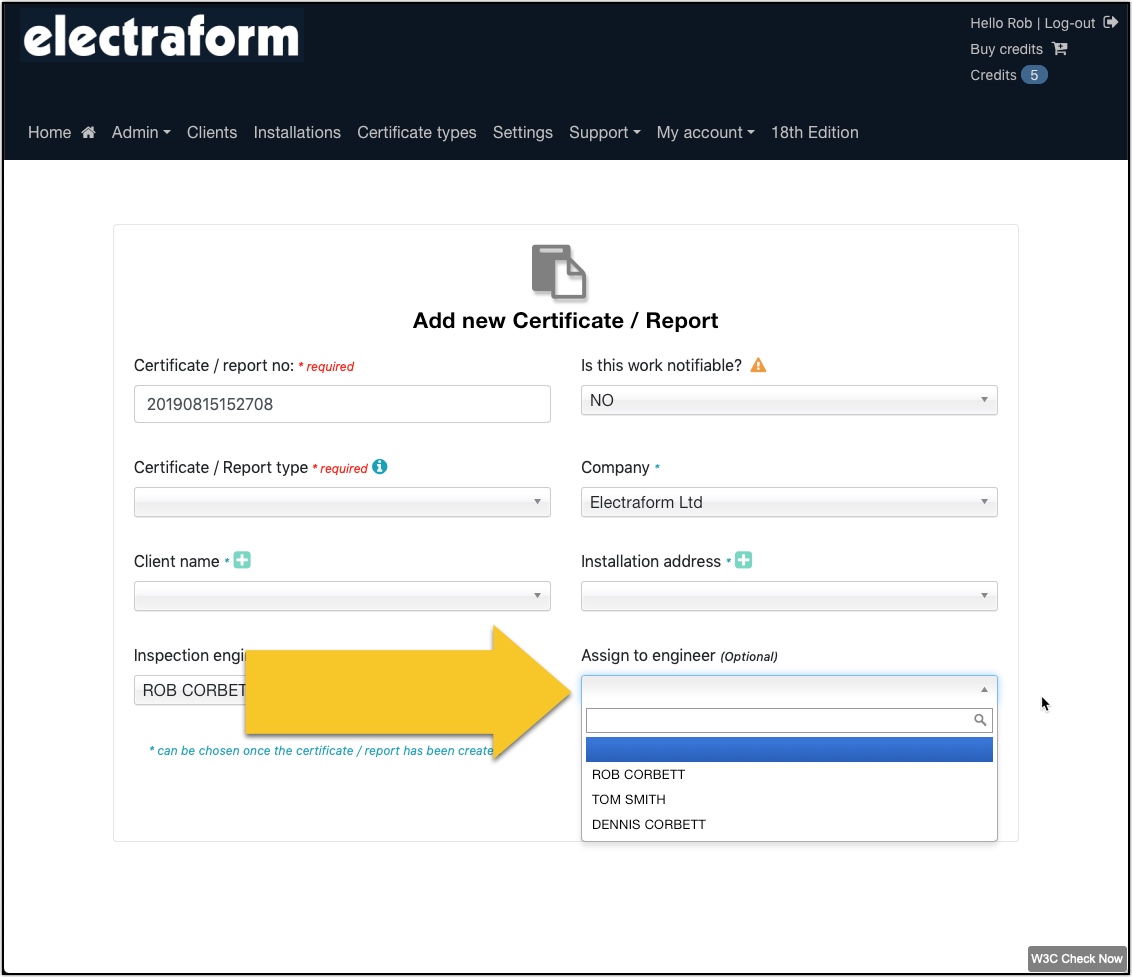Click the Home house icon

(x=88, y=132)
